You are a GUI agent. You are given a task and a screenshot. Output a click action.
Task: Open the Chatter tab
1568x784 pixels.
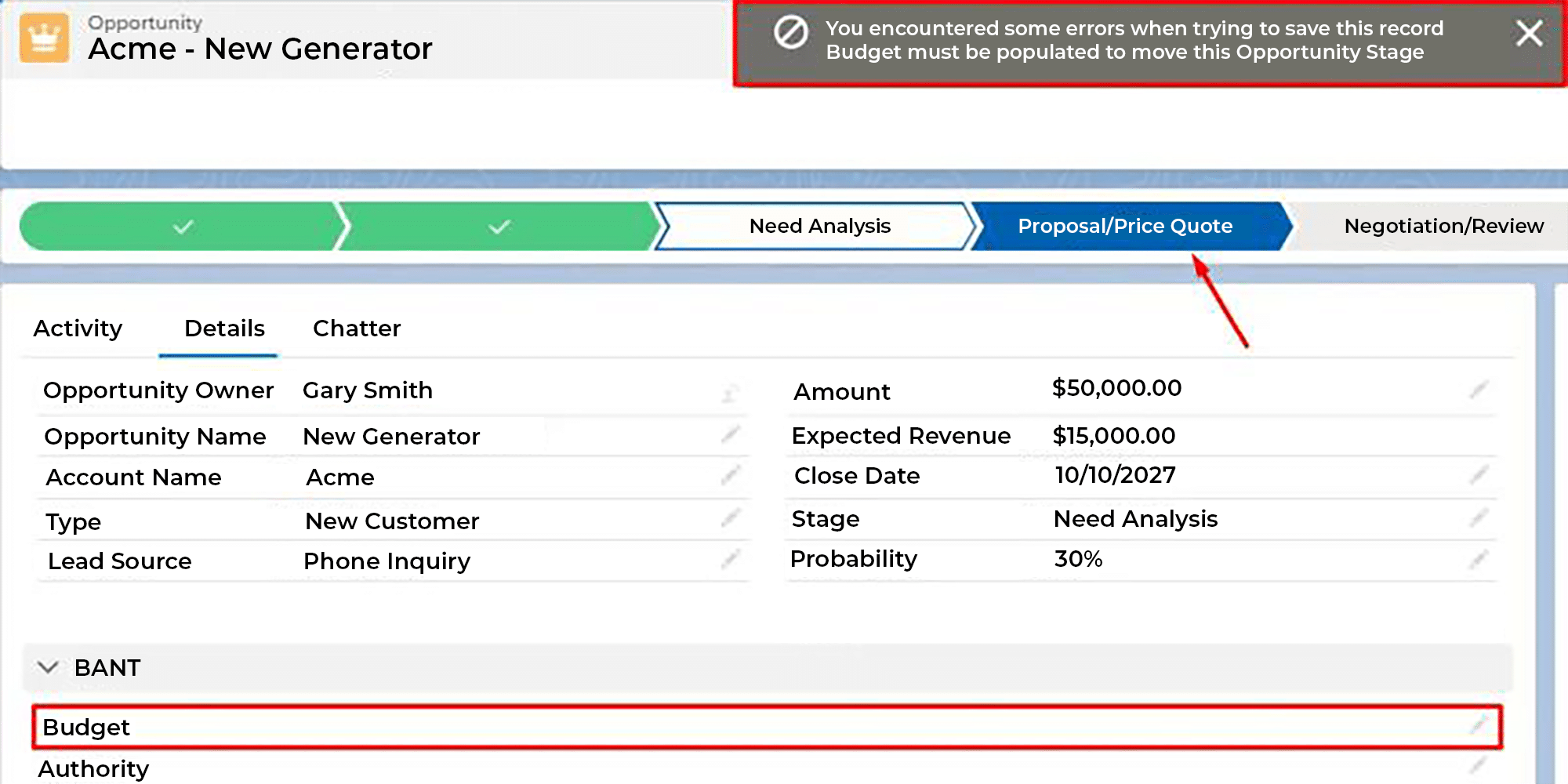pyautogui.click(x=357, y=328)
